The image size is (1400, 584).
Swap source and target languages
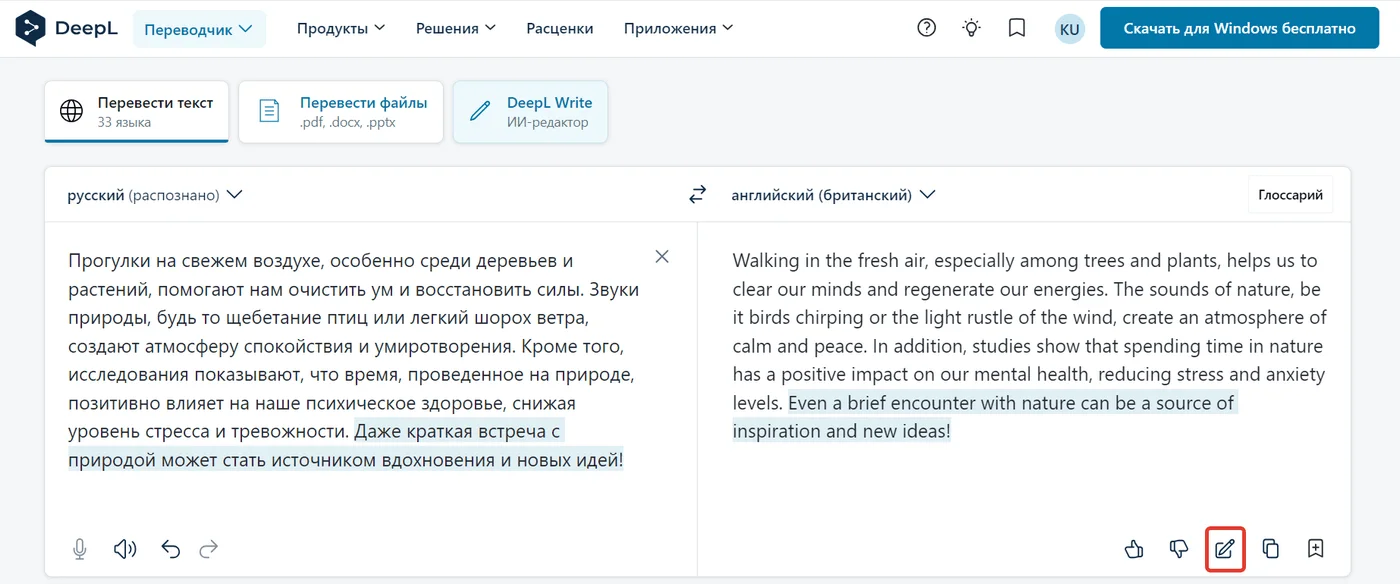coord(698,195)
